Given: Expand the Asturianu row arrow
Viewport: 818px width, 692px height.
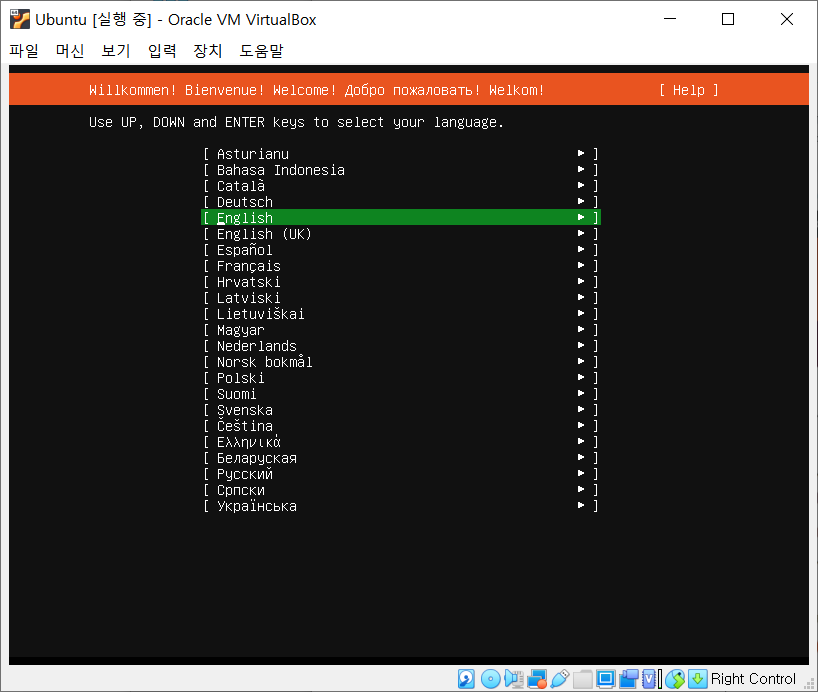Looking at the screenshot, I should [581, 153].
